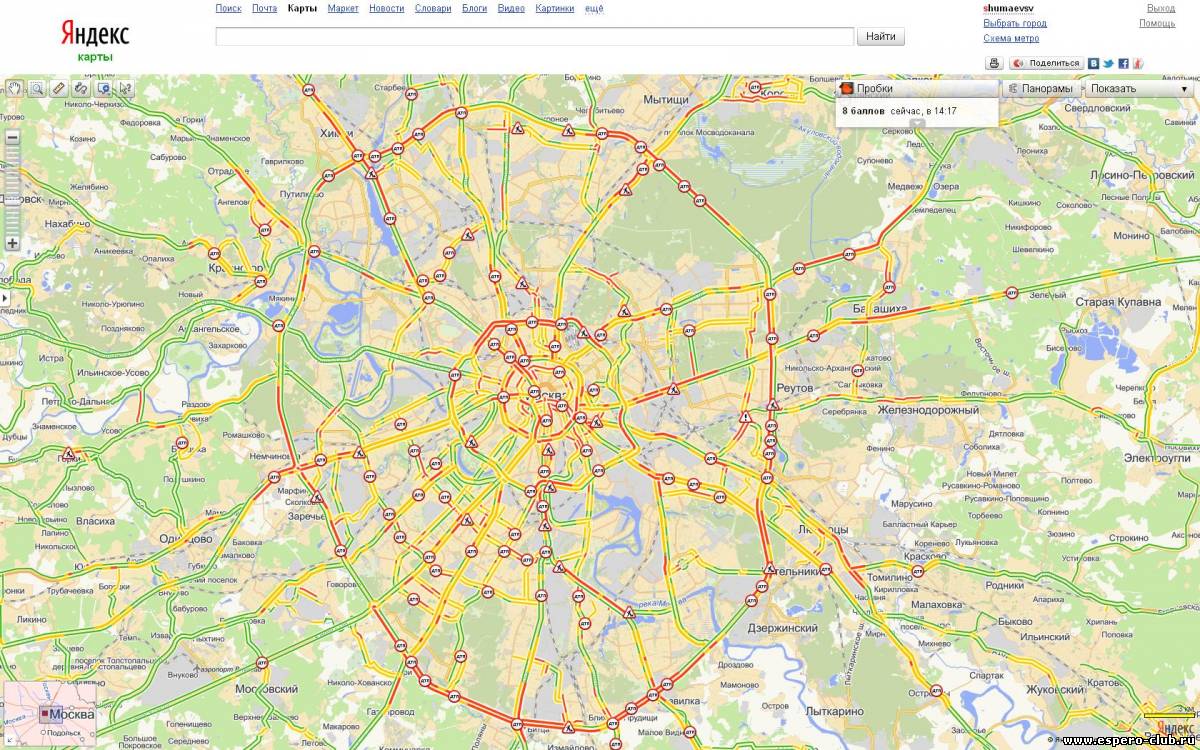Share via the Ya.ru icon
The image size is (1200, 750).
click(x=1138, y=63)
